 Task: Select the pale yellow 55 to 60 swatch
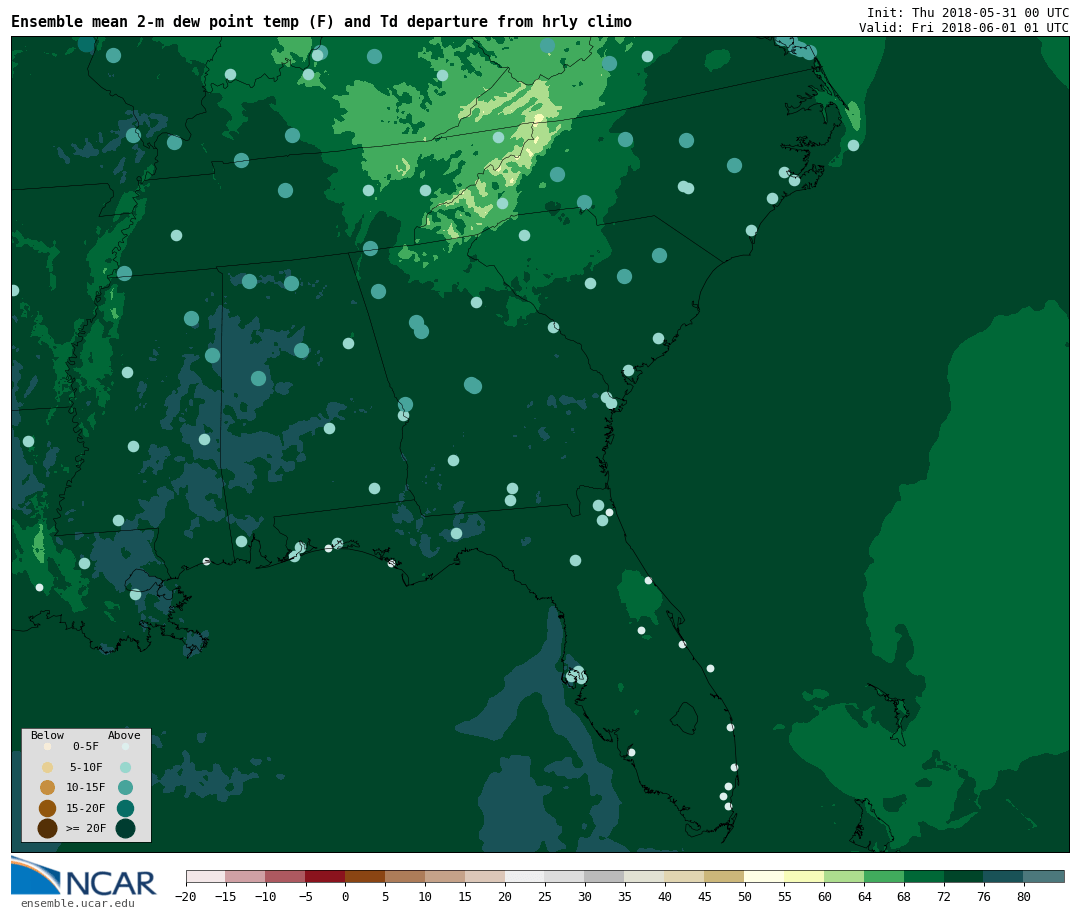point(804,877)
